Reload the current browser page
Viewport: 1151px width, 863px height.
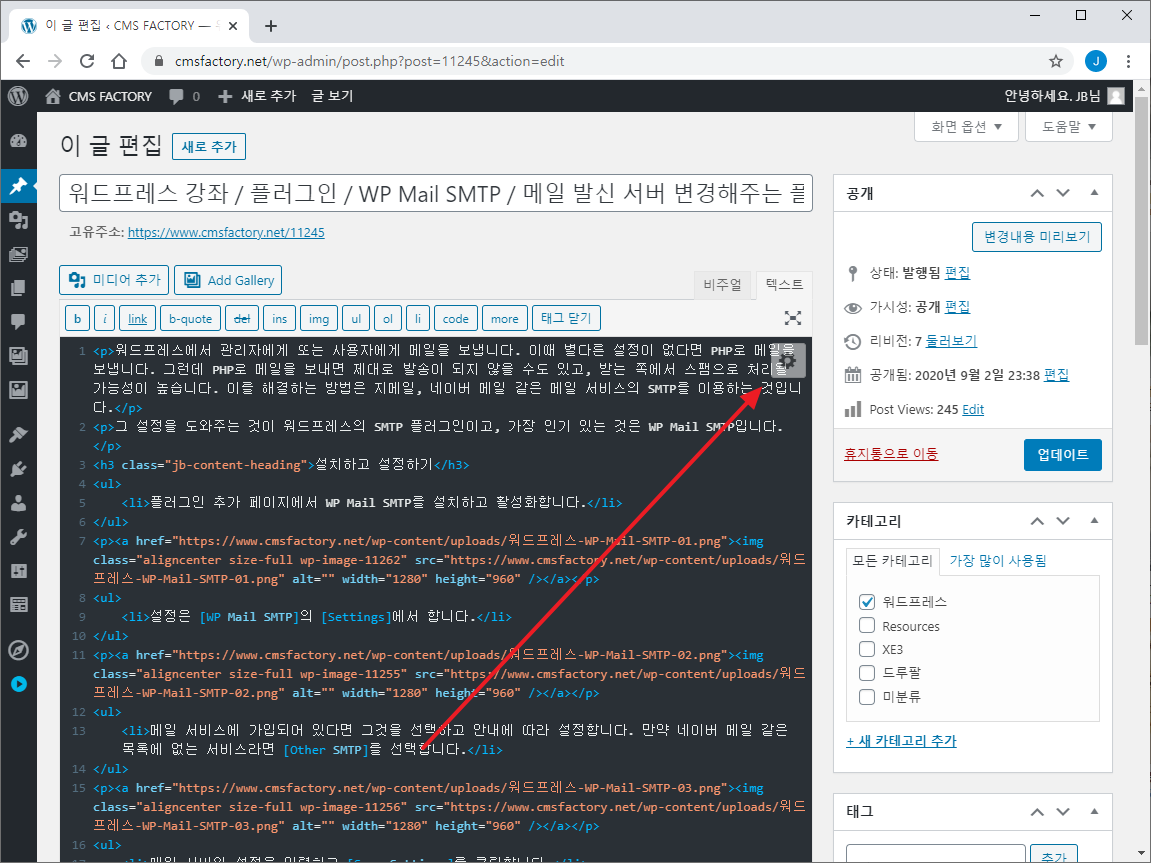(x=87, y=61)
